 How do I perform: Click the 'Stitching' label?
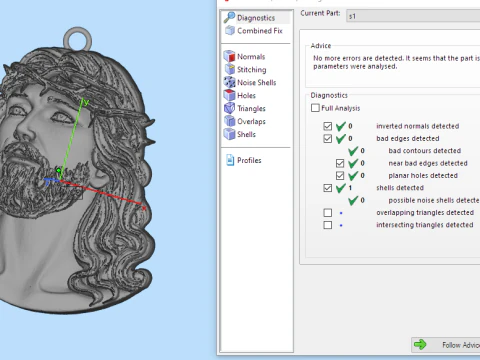[x=252, y=69]
